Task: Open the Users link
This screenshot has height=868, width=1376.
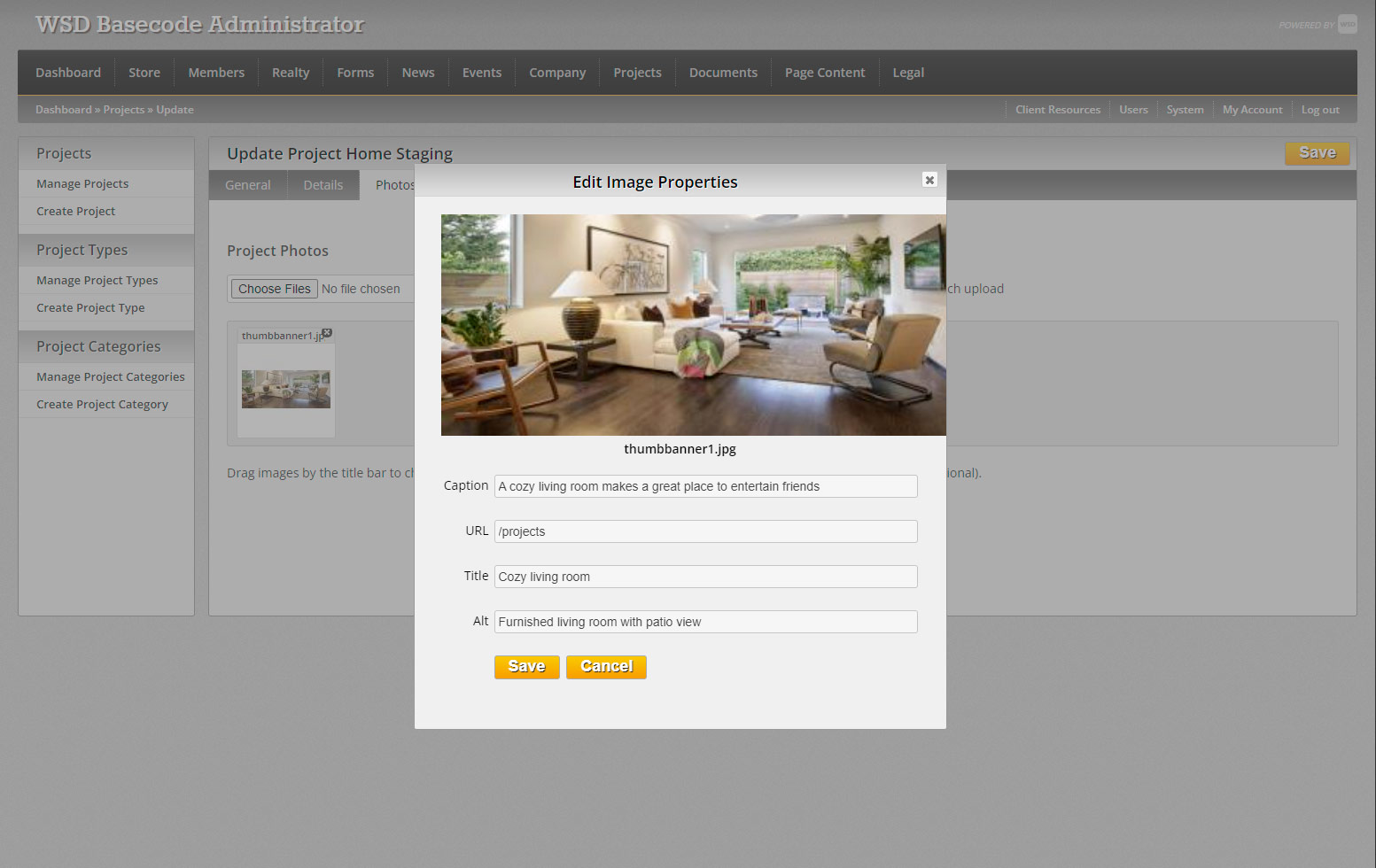Action: tap(1133, 110)
